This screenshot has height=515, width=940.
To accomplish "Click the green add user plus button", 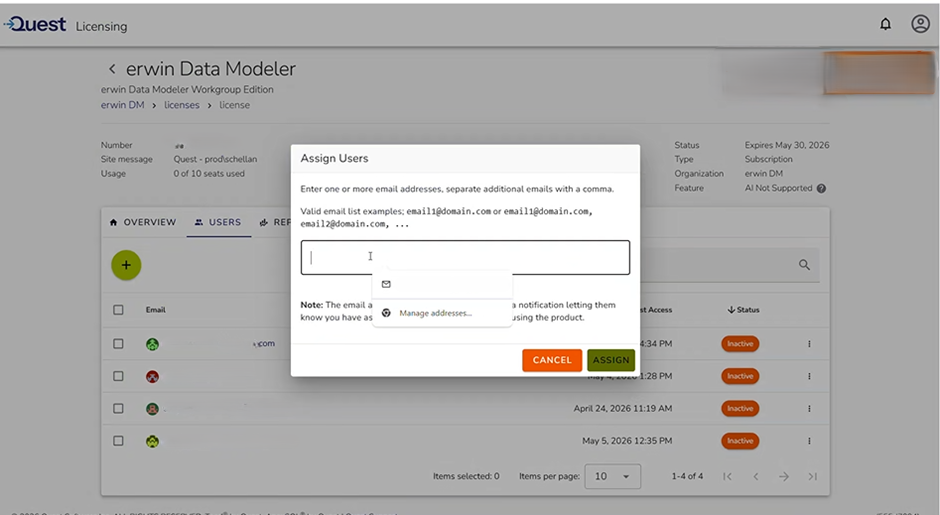I will click(126, 265).
